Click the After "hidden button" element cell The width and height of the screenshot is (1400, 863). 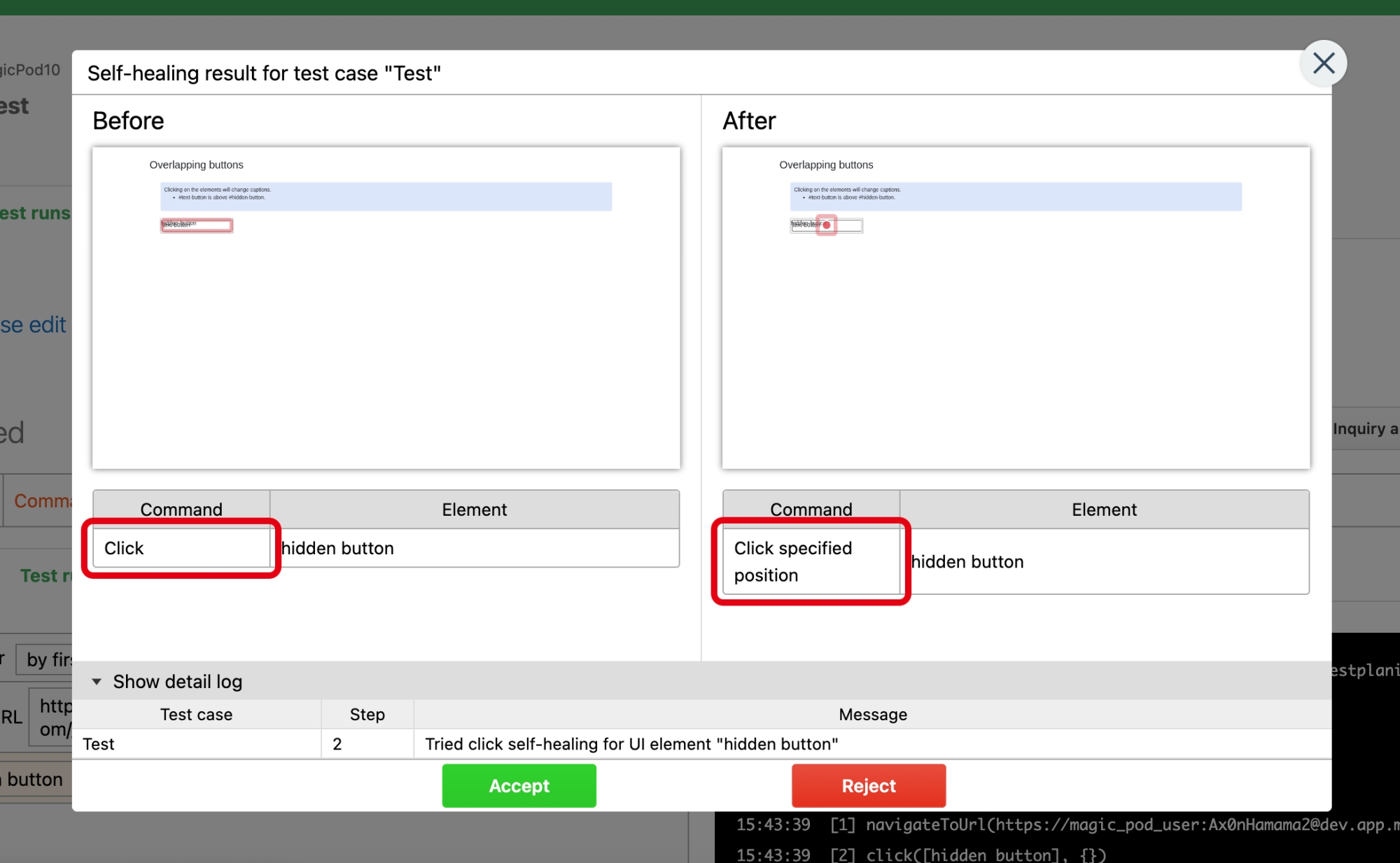pyautogui.click(x=1105, y=561)
